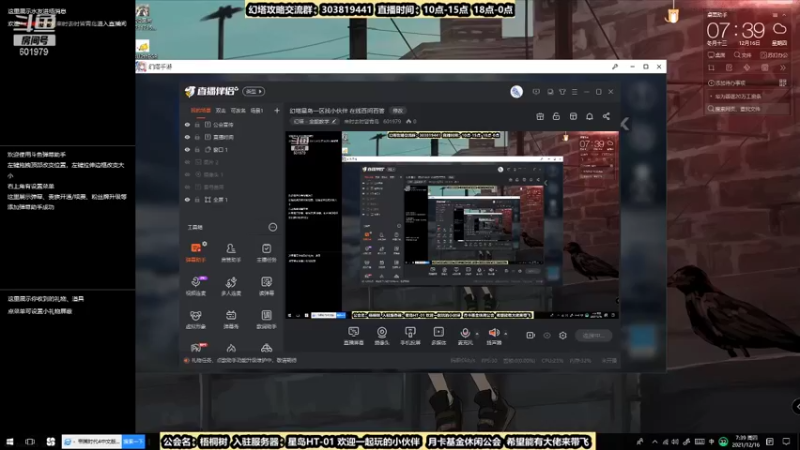Image resolution: width=800 pixels, height=450 pixels.
Task: Open the Windows Start menu
Action: tap(9, 442)
